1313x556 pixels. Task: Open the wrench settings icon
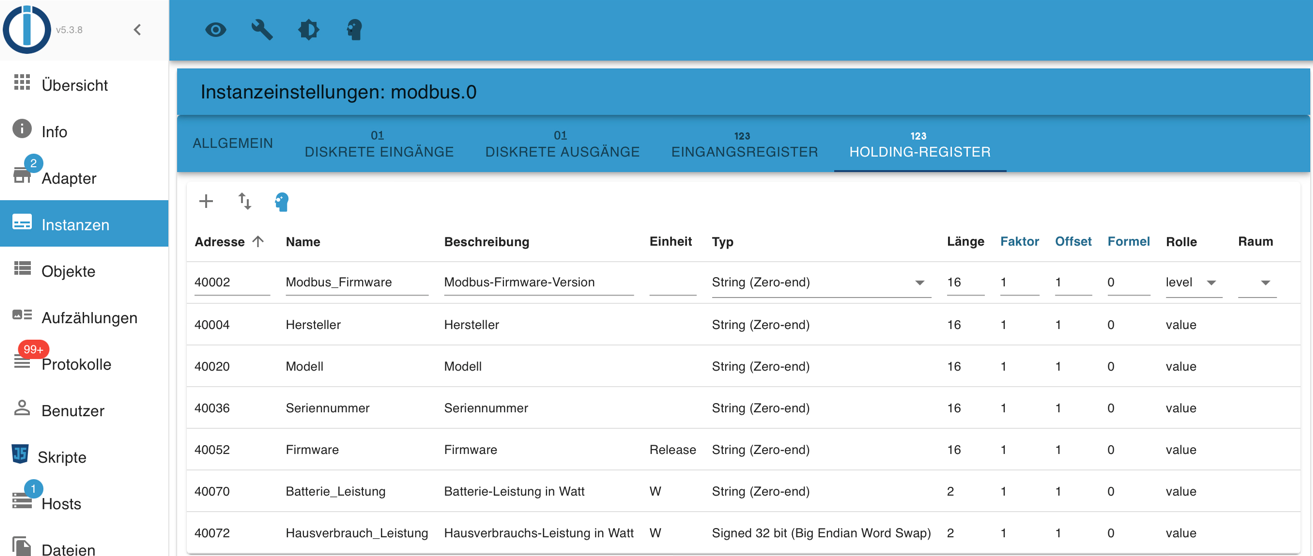[262, 30]
